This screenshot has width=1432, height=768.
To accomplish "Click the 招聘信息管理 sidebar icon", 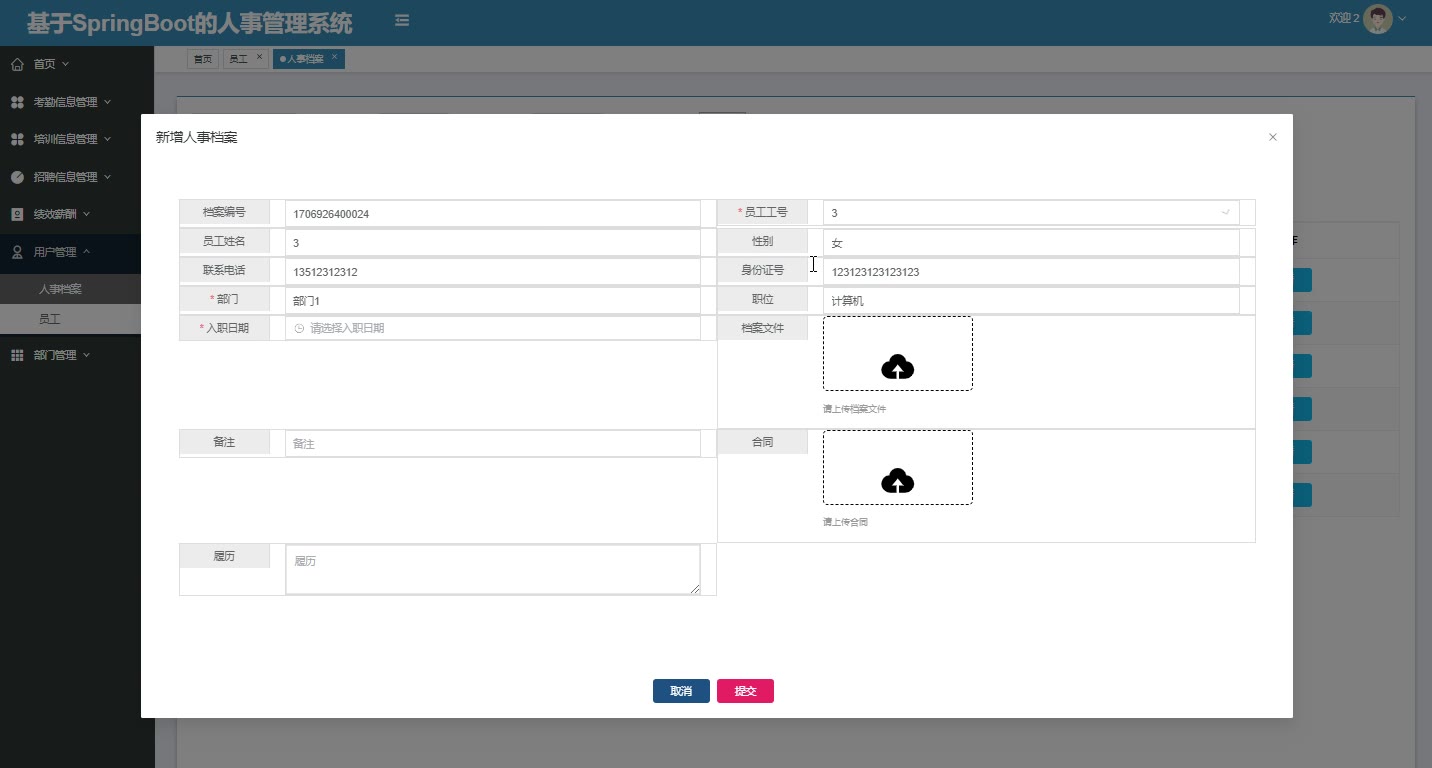I will click(x=17, y=177).
